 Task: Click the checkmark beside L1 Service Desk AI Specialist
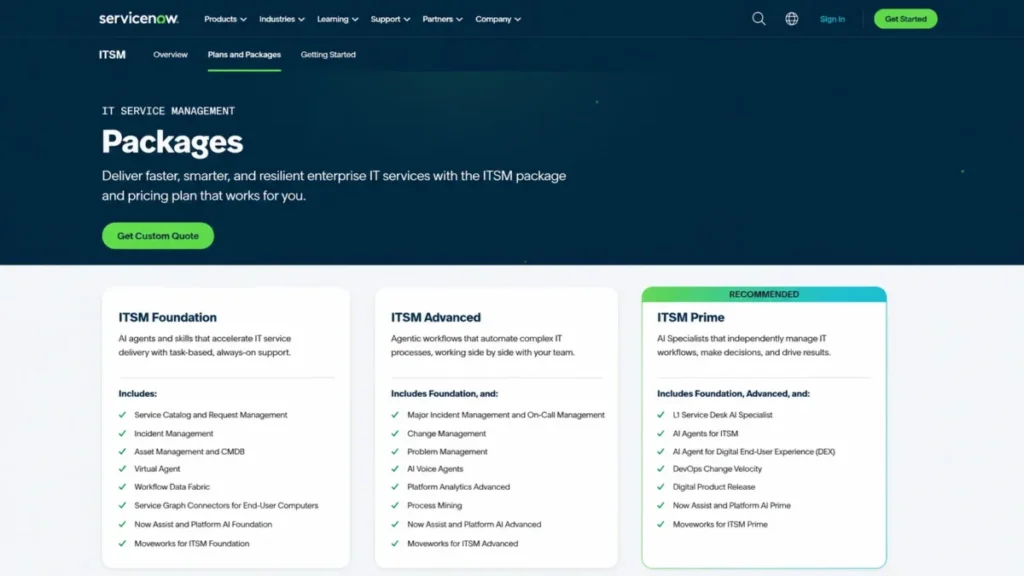(661, 415)
